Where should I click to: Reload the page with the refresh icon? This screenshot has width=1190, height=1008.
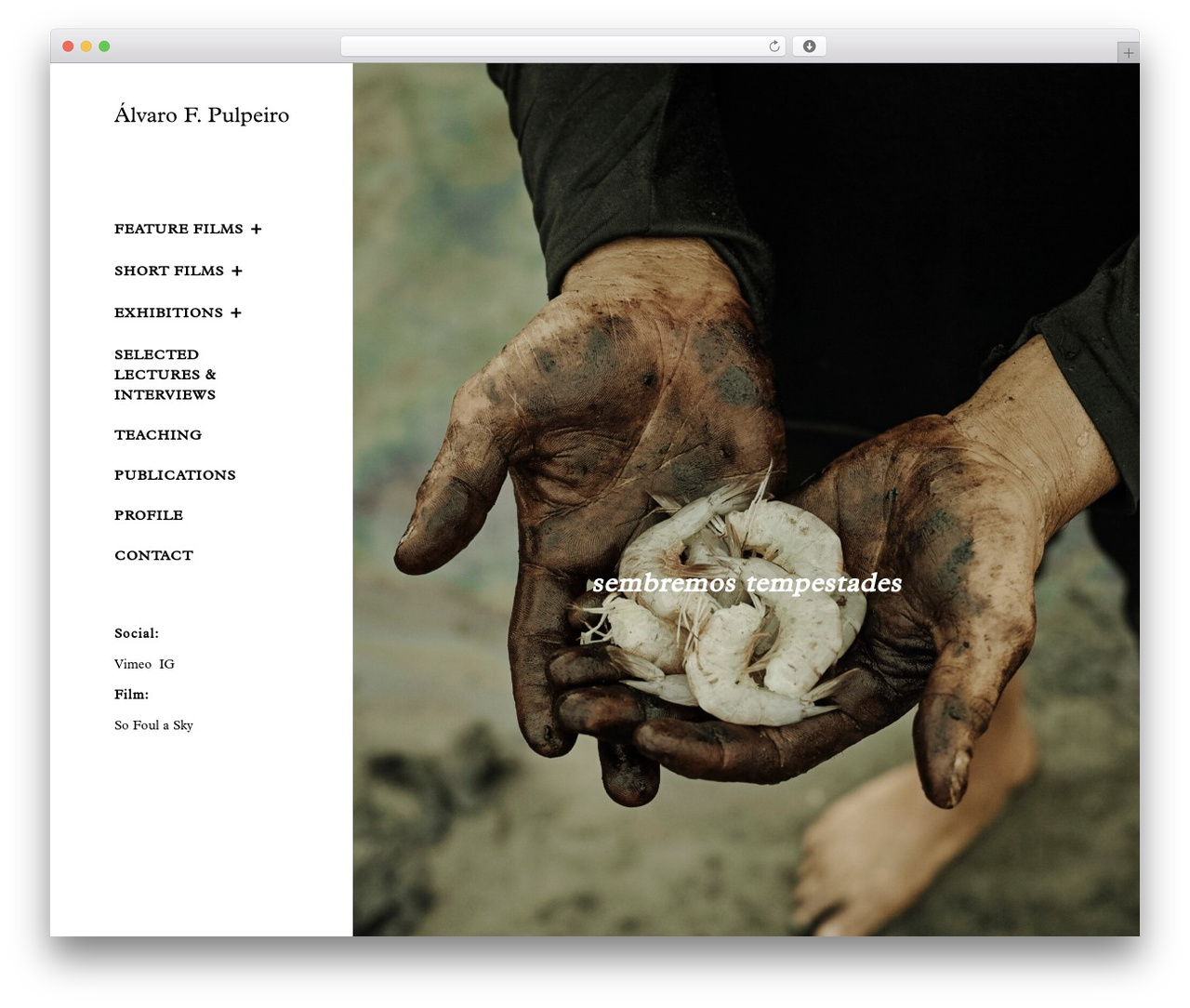pyautogui.click(x=774, y=46)
